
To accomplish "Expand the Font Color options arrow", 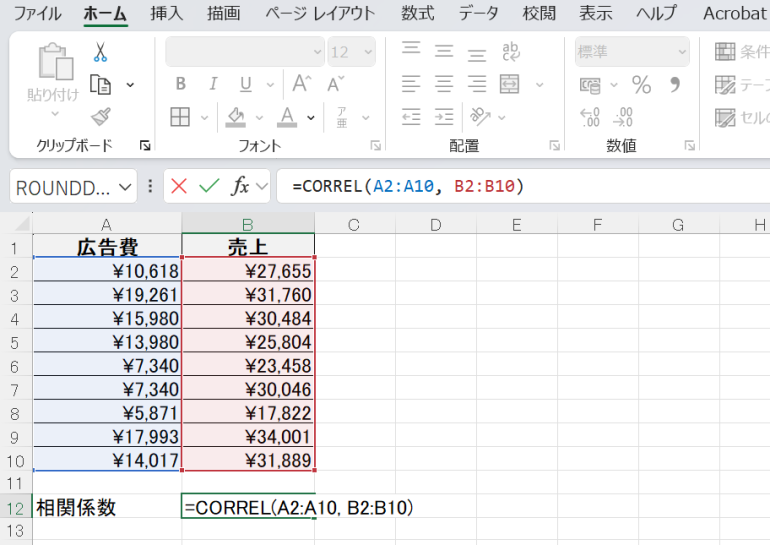I will tap(311, 118).
